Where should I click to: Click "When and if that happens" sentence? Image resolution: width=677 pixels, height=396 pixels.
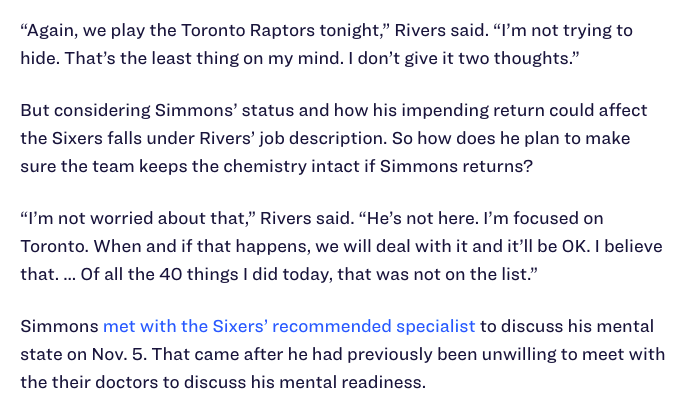tap(341, 247)
